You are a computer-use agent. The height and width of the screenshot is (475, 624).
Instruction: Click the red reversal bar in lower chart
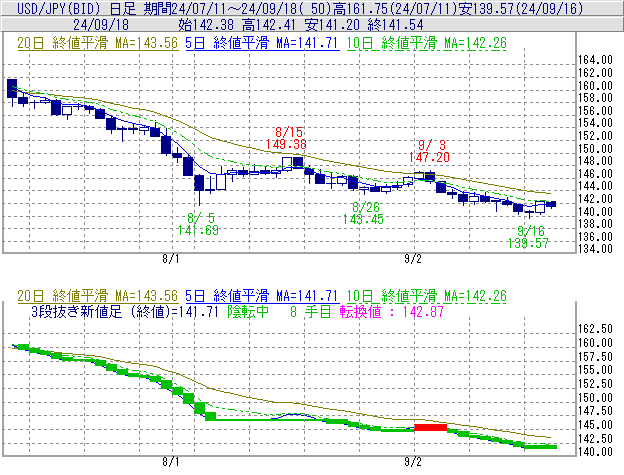click(431, 428)
